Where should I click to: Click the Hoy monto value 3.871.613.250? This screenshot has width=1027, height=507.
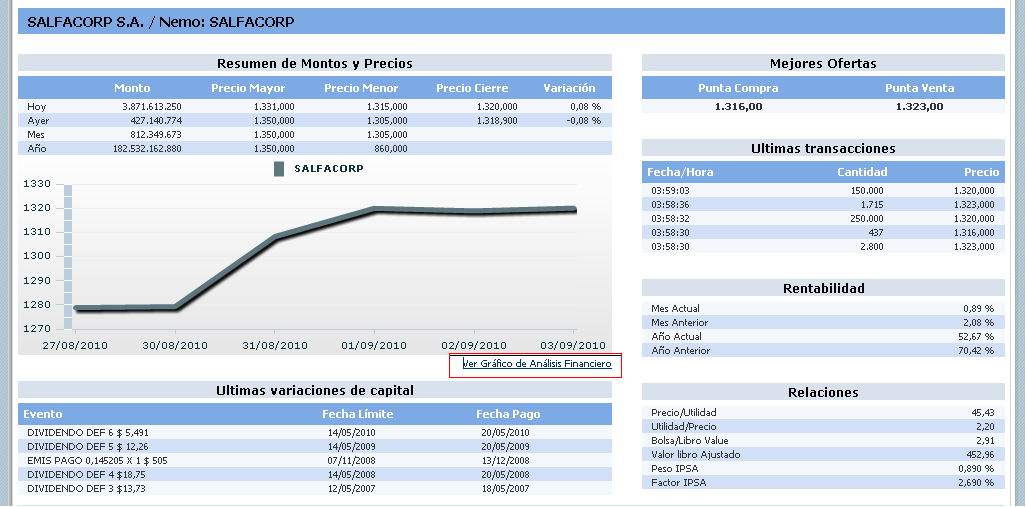point(152,106)
